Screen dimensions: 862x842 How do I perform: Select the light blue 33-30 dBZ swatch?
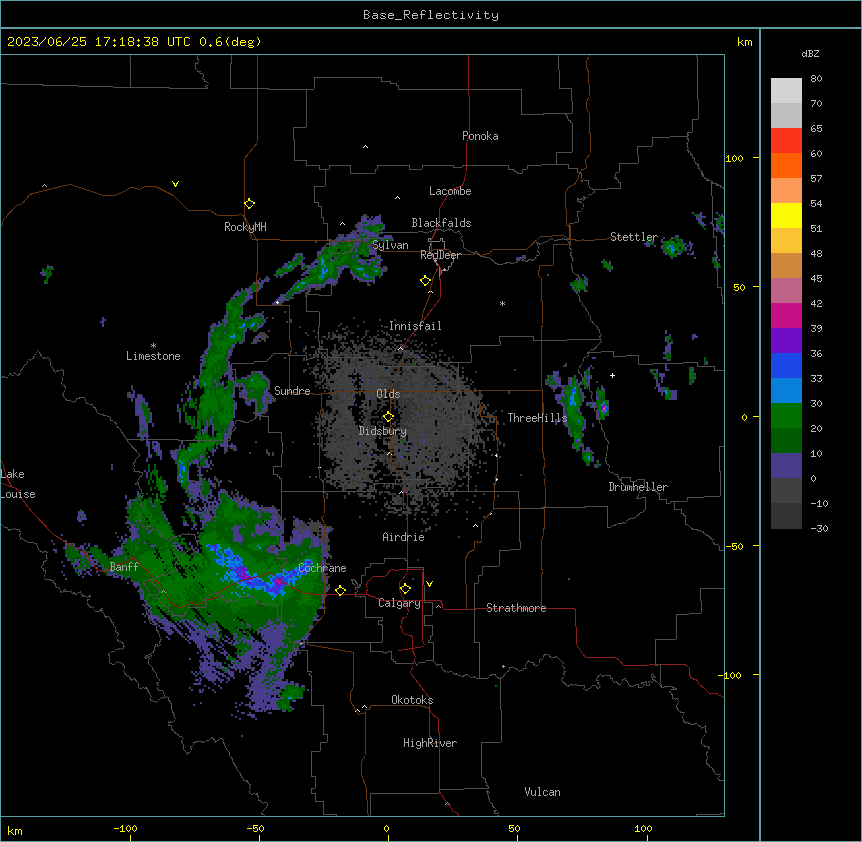coord(786,391)
